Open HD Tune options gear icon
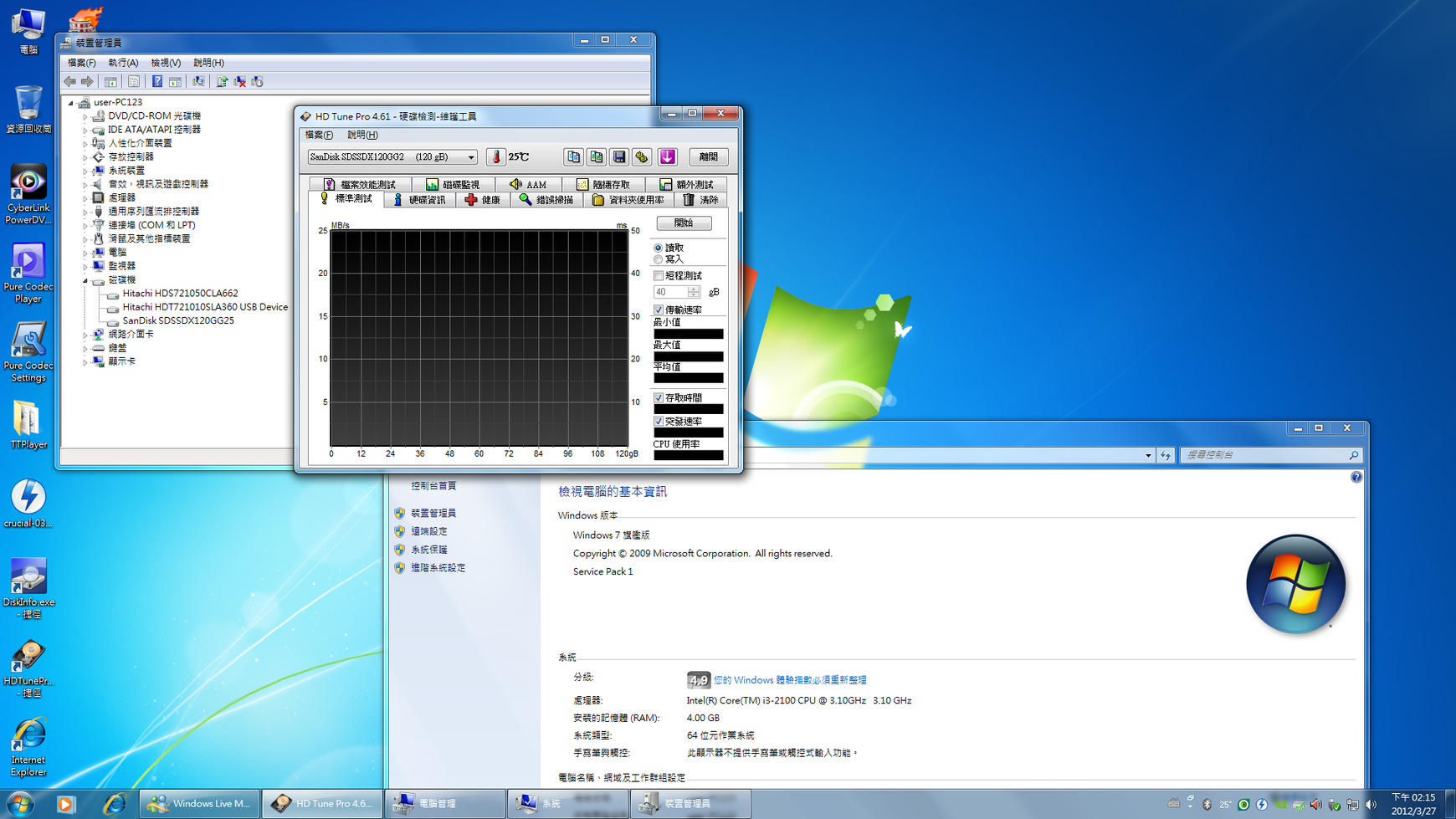Screen dimensions: 1456x819 (x=642, y=157)
